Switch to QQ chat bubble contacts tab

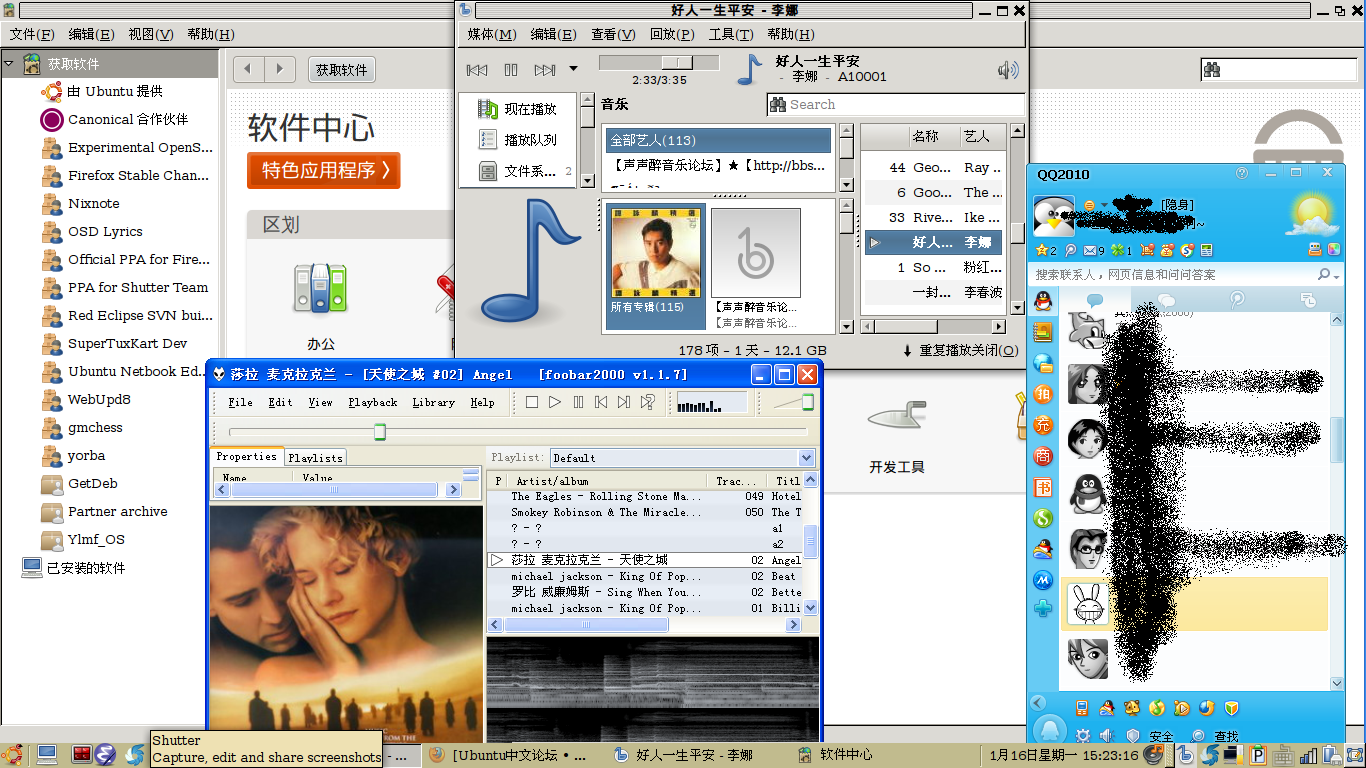pos(1094,299)
